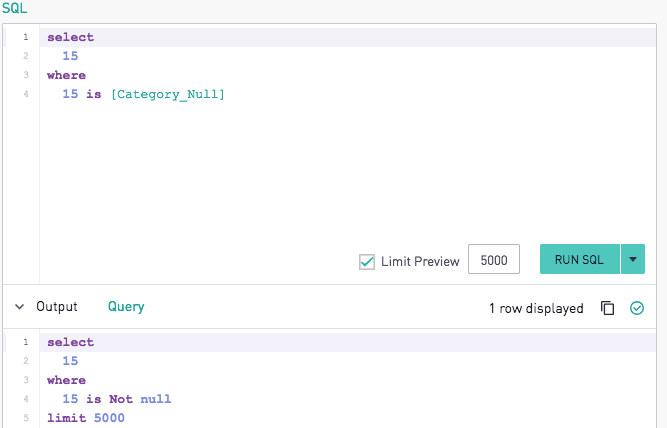Click the [Category_Null] filter reference
The width and height of the screenshot is (667, 428).
(168, 94)
